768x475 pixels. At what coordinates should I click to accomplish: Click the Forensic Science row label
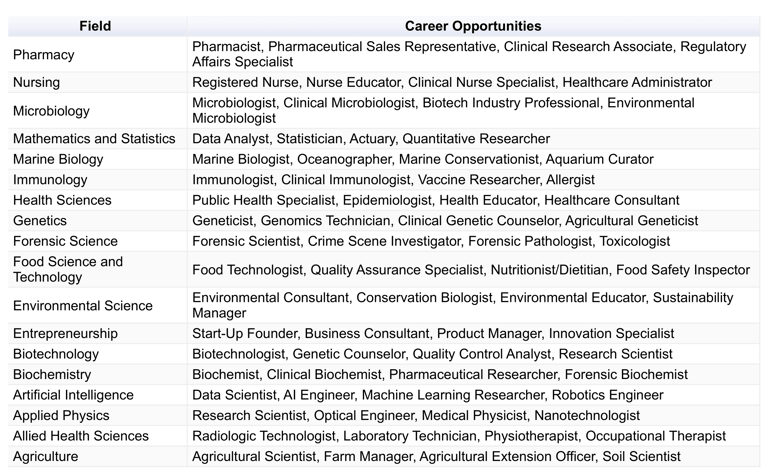65,241
